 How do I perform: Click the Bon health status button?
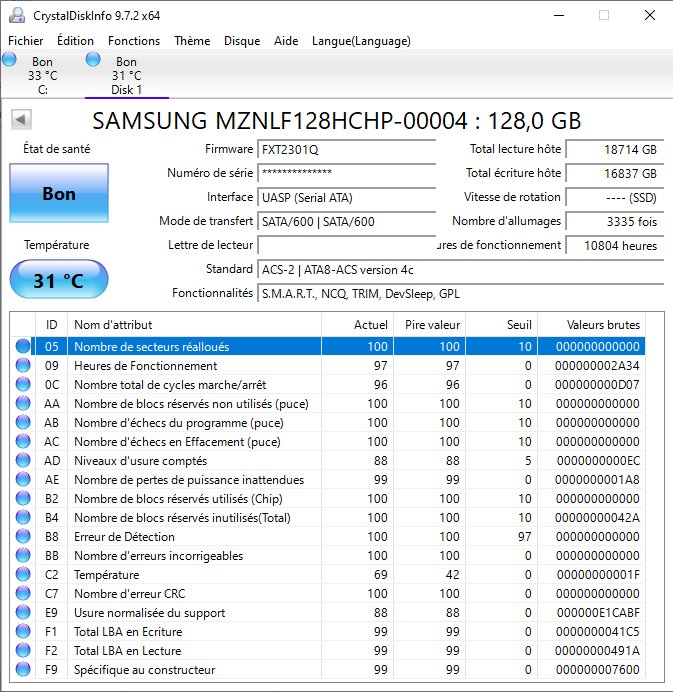tap(59, 193)
